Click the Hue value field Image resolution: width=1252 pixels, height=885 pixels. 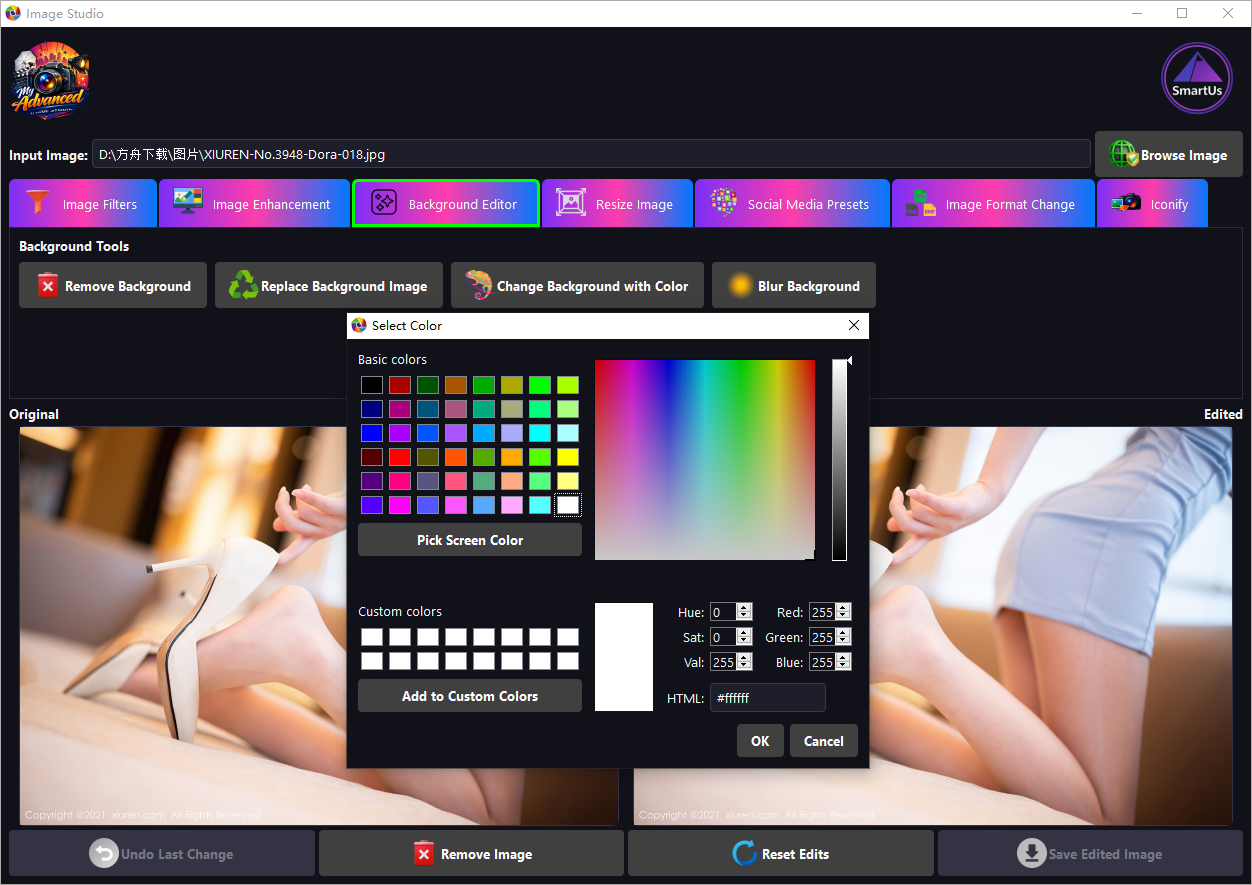[x=723, y=612]
